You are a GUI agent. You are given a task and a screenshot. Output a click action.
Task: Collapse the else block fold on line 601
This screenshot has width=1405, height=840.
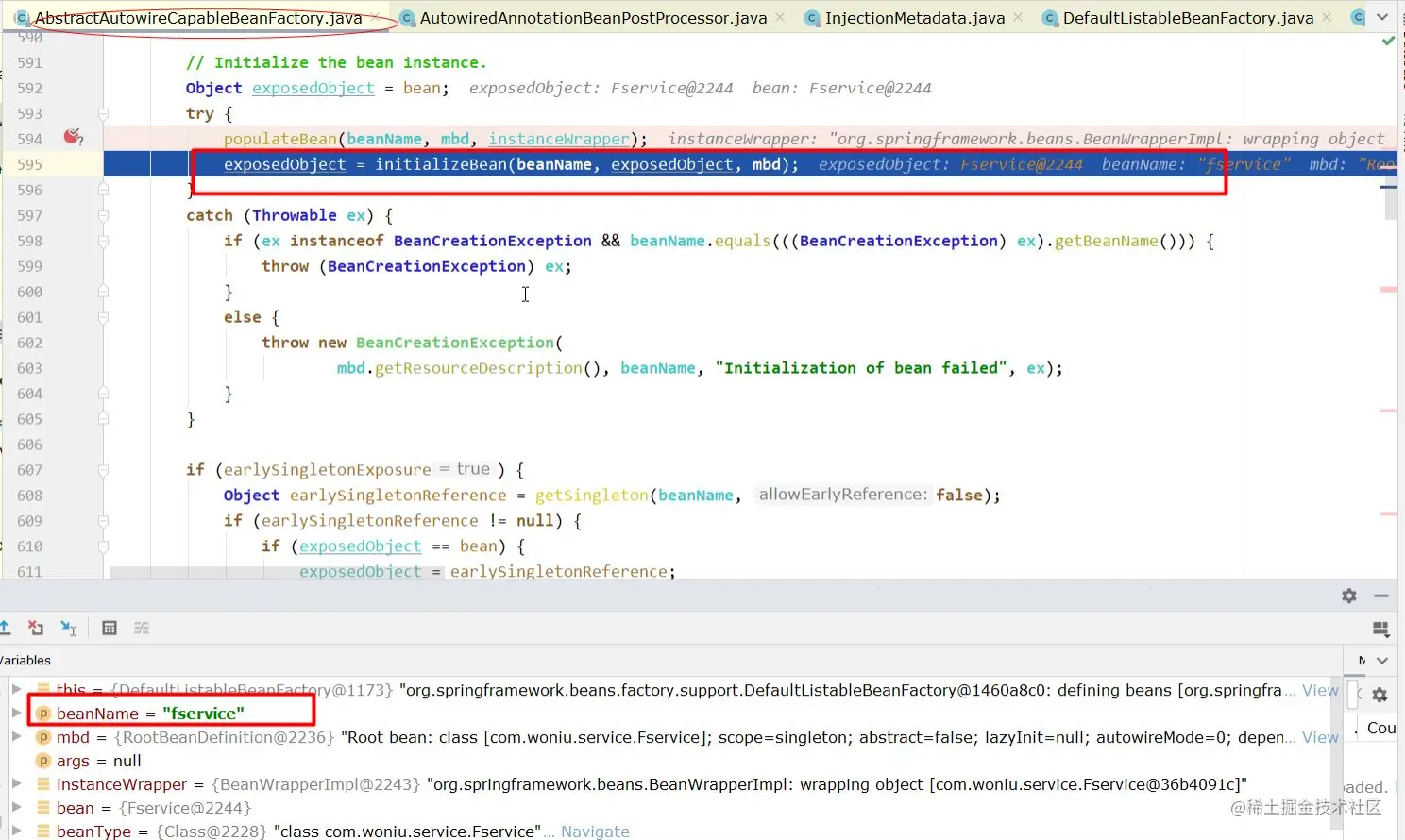103,317
